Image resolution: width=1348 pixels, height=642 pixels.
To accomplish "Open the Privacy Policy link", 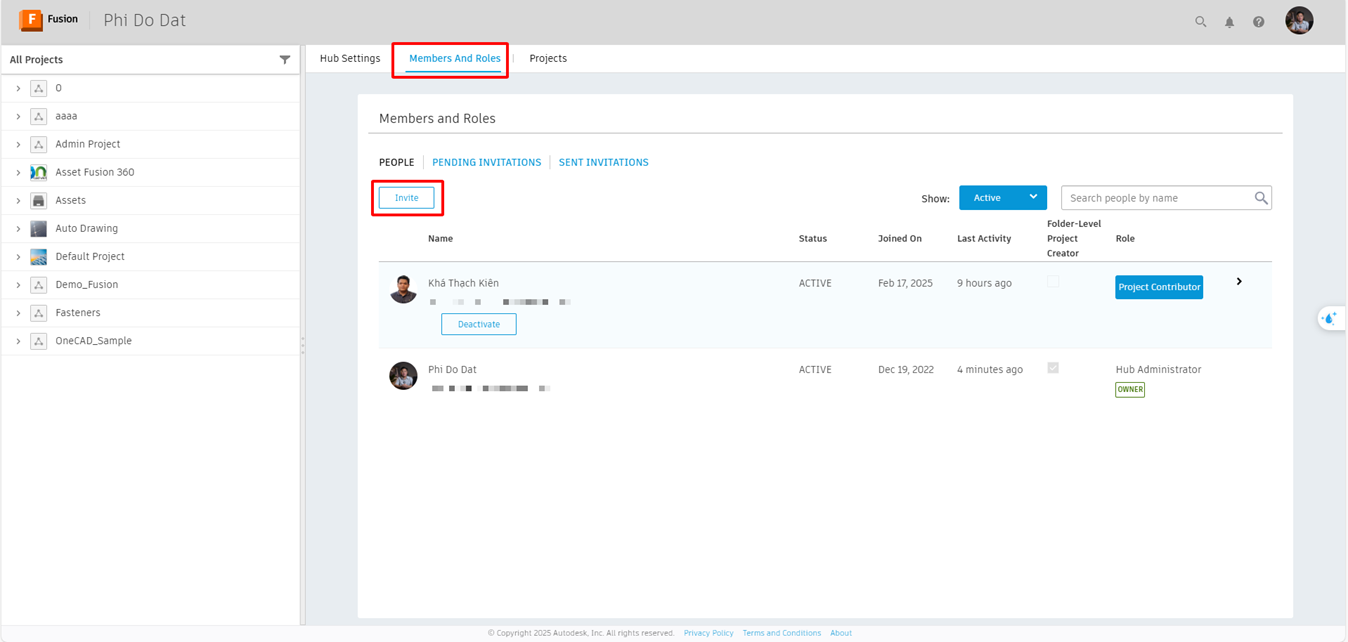I will tap(709, 633).
